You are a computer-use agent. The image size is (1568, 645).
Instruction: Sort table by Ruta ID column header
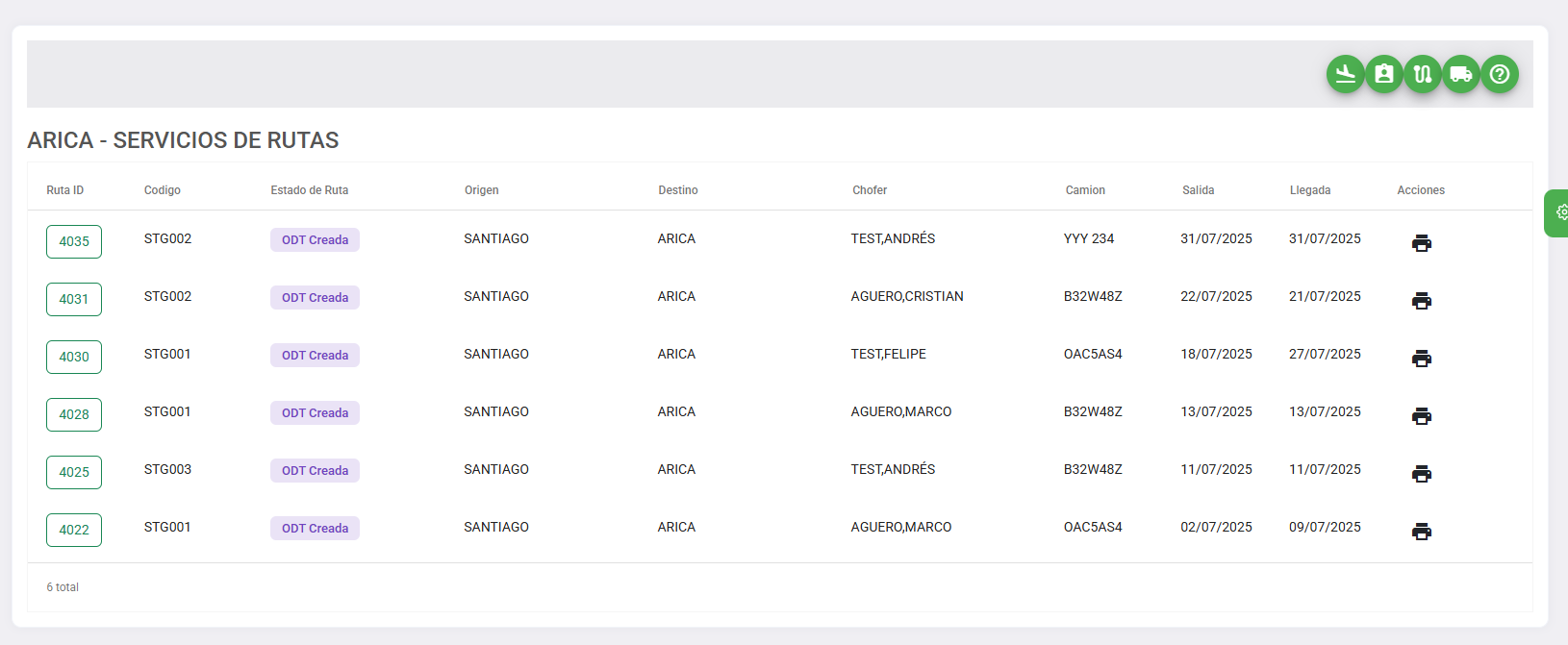pyautogui.click(x=65, y=190)
